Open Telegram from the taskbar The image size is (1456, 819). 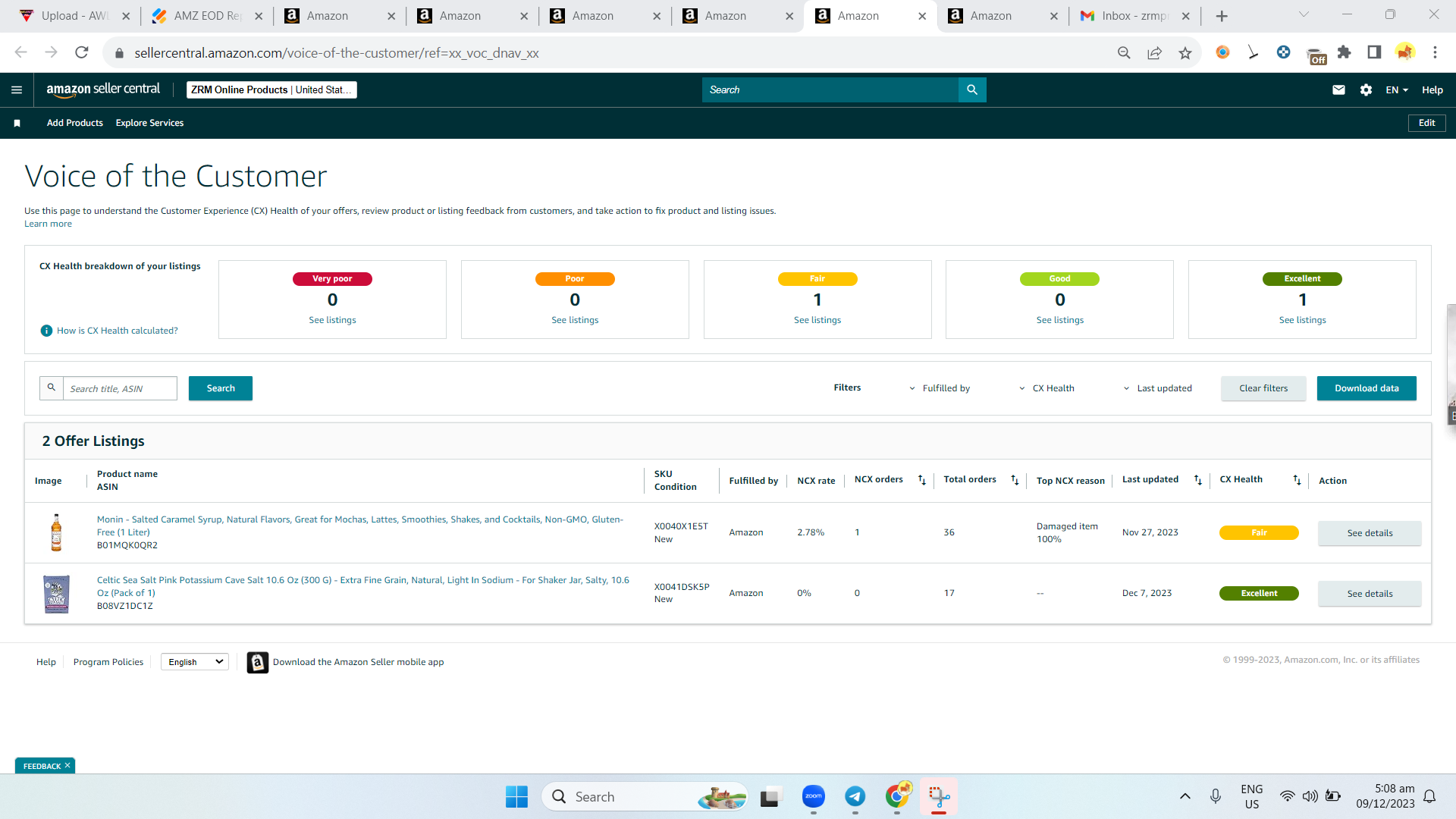[855, 796]
